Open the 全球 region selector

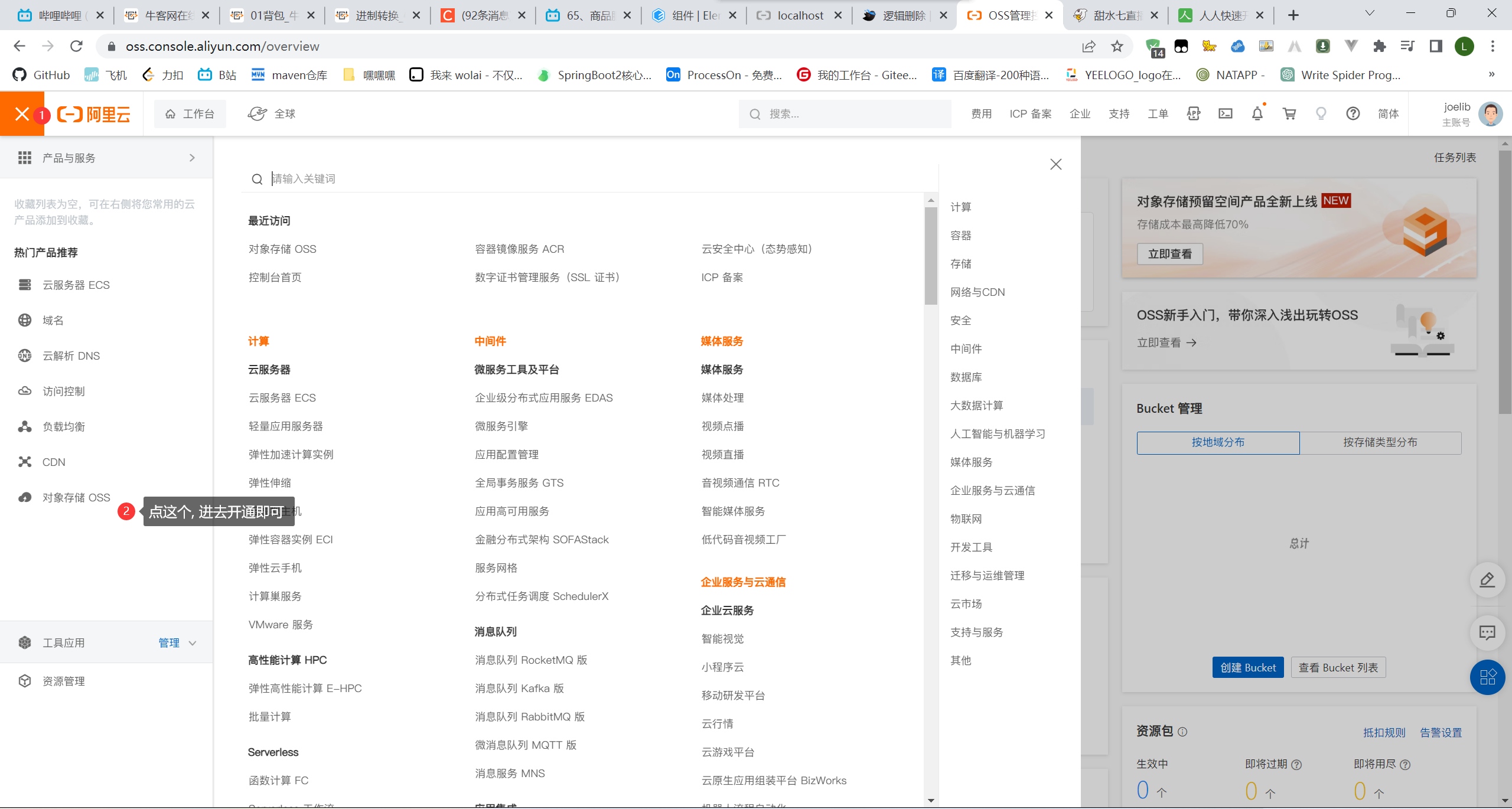tap(272, 114)
